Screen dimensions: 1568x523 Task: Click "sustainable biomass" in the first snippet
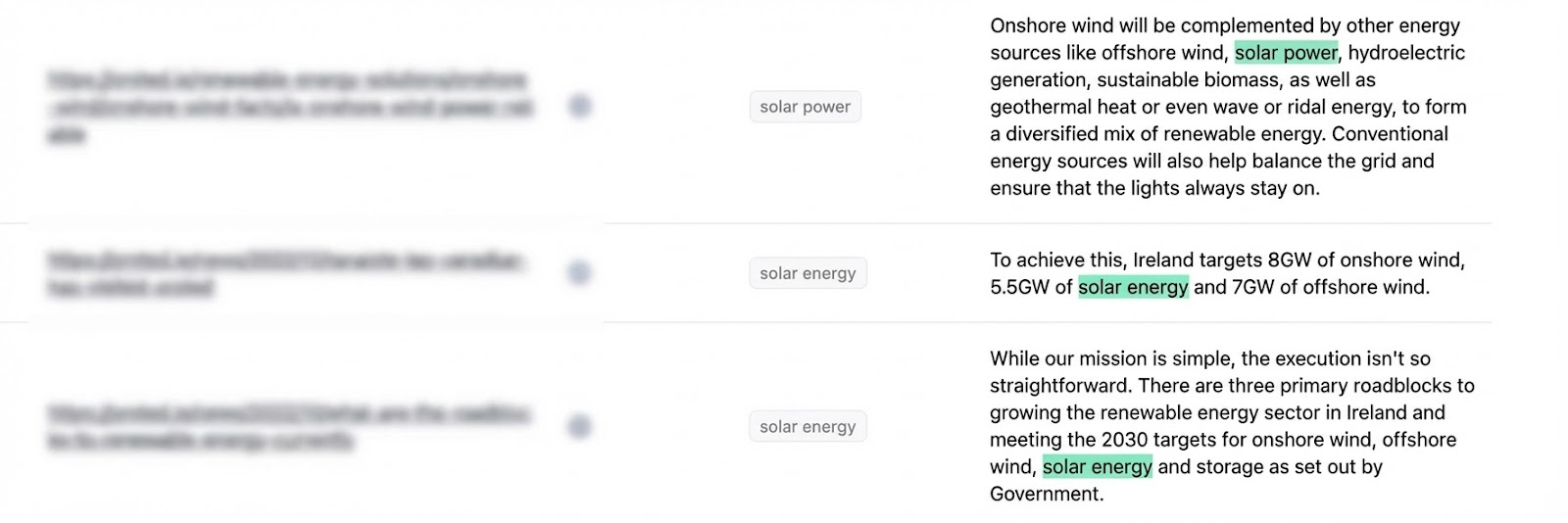pyautogui.click(x=1173, y=80)
